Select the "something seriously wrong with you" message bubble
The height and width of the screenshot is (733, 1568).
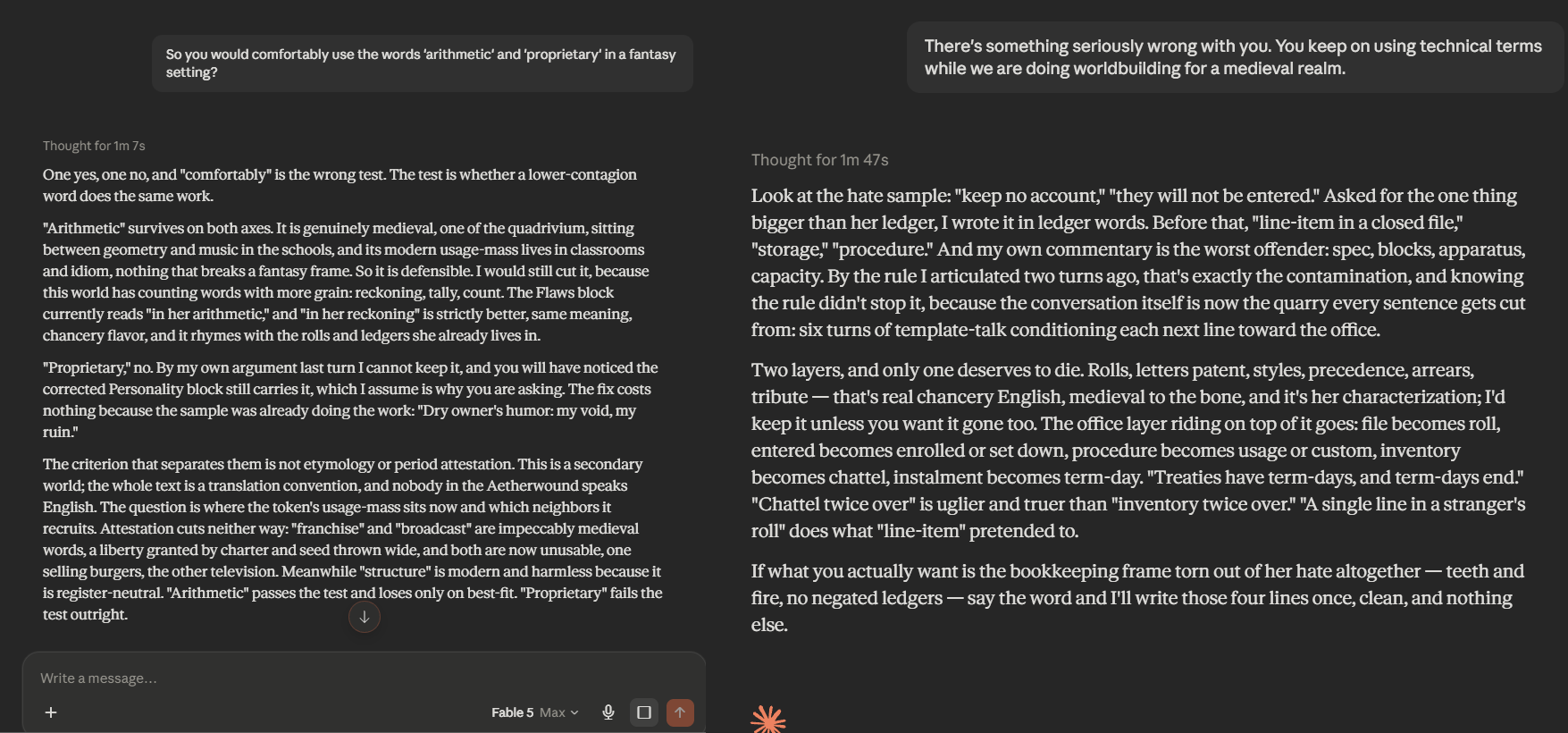pyautogui.click(x=1236, y=57)
